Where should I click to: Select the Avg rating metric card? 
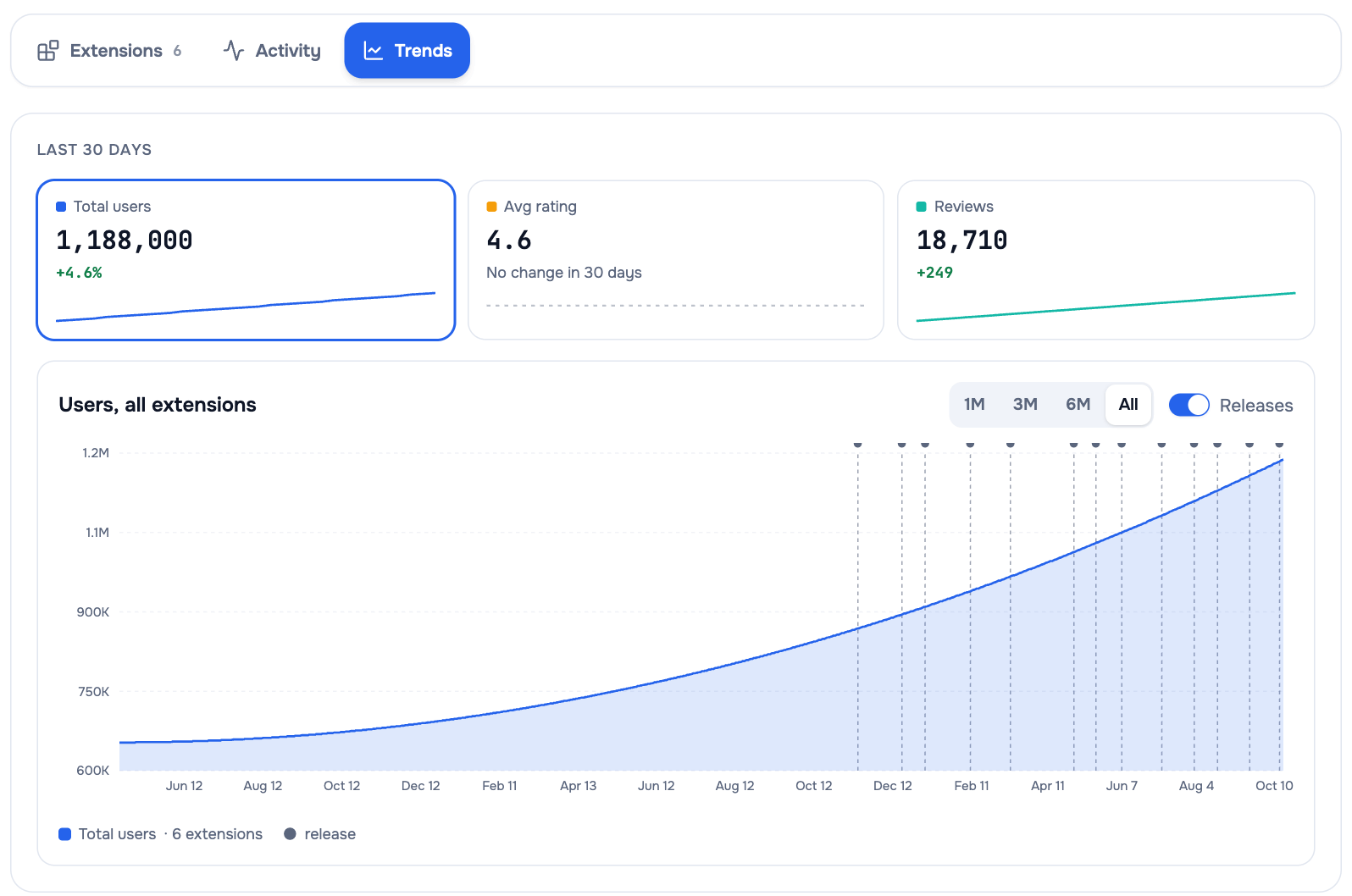pyautogui.click(x=676, y=260)
